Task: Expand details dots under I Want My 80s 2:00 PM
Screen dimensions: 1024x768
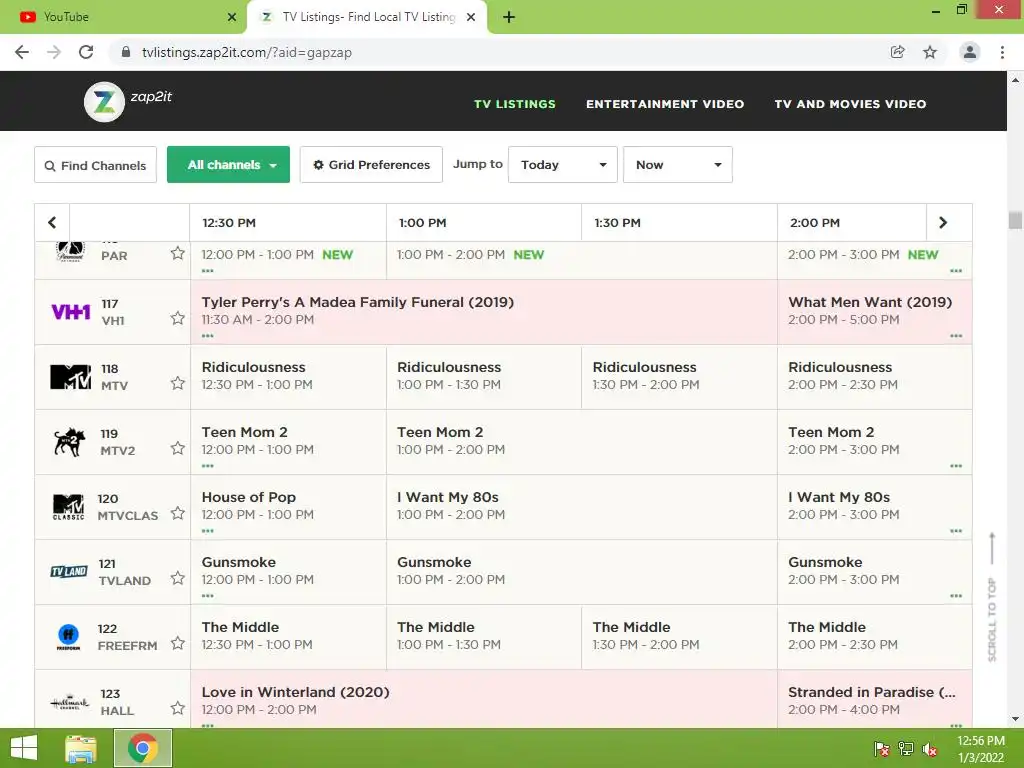Action: tap(956, 531)
